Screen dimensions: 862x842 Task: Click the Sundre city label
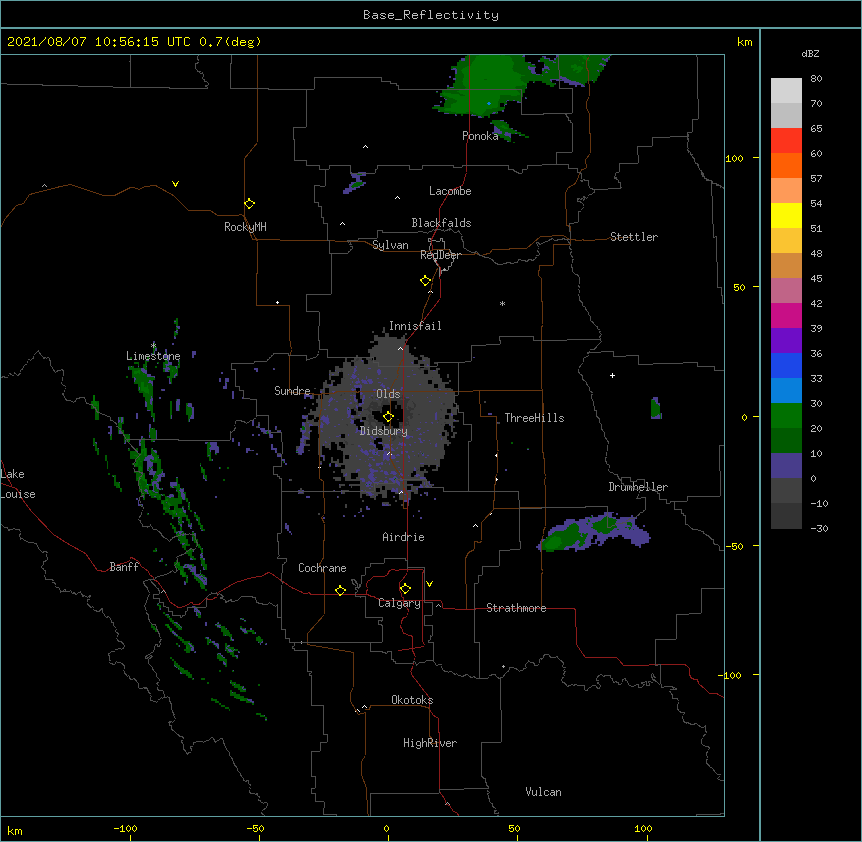[x=292, y=391]
